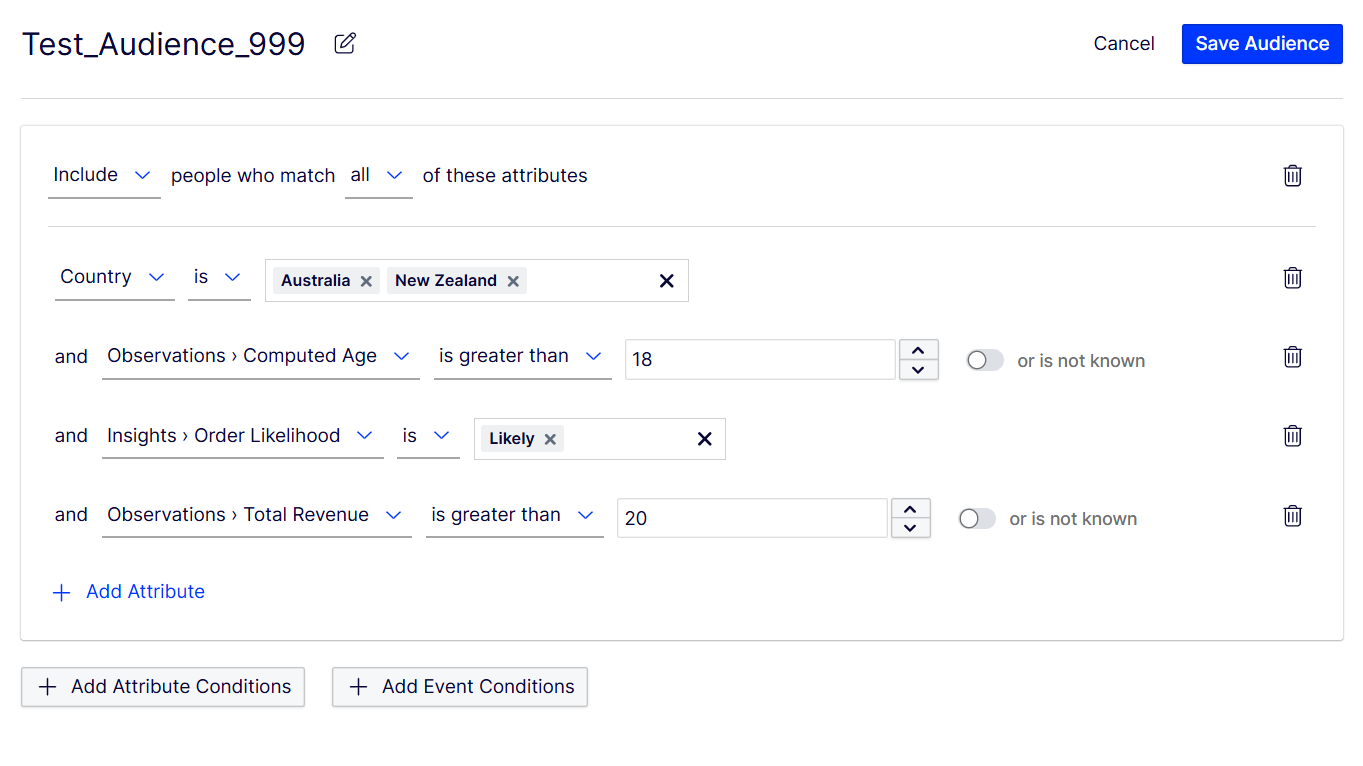Enable 'or is not known' for Computed Age
Viewport: 1363px width, 766px height.
[985, 360]
